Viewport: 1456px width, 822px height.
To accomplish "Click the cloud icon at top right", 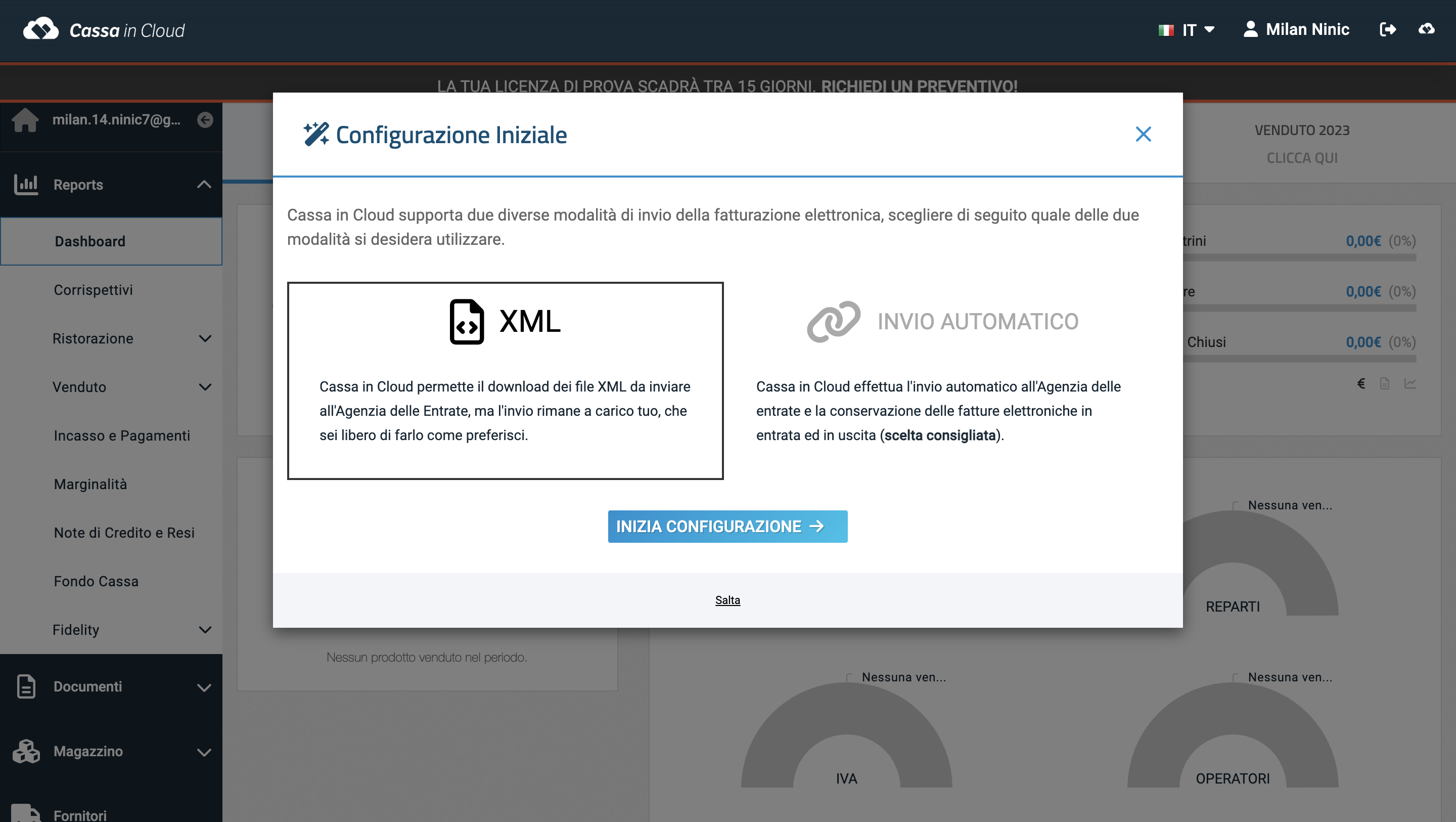I will pyautogui.click(x=1427, y=29).
